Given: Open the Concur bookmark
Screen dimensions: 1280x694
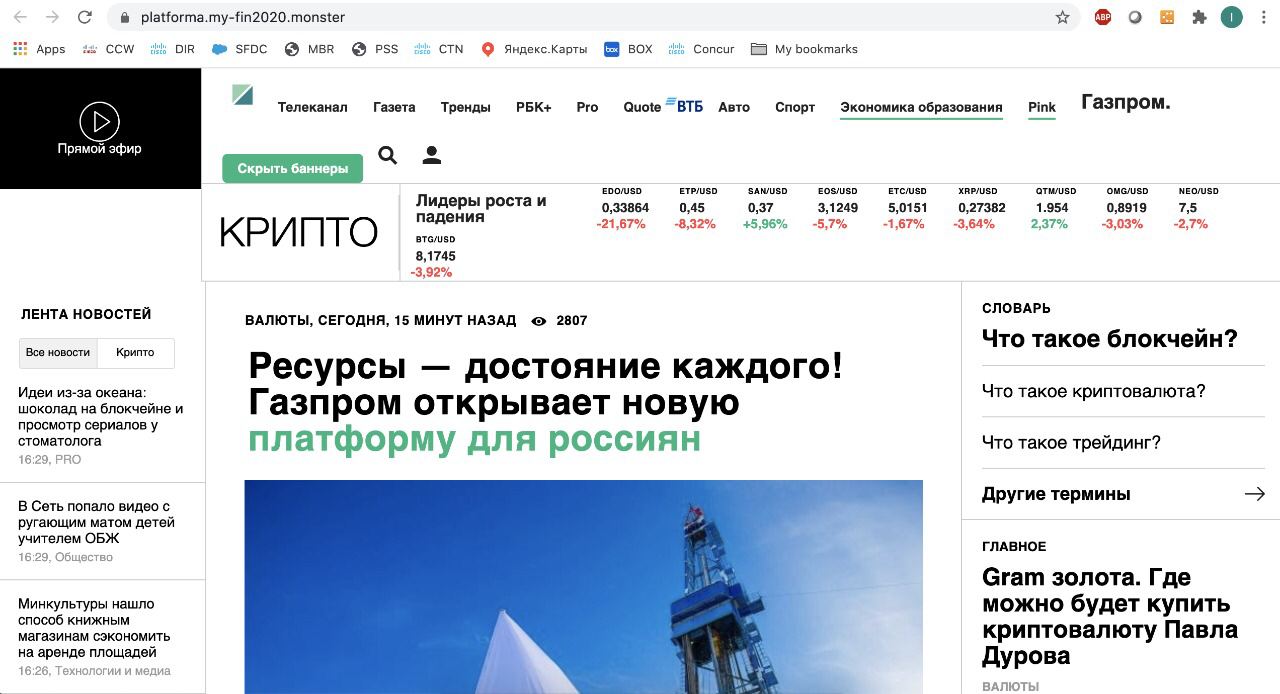Looking at the screenshot, I should pyautogui.click(x=701, y=49).
